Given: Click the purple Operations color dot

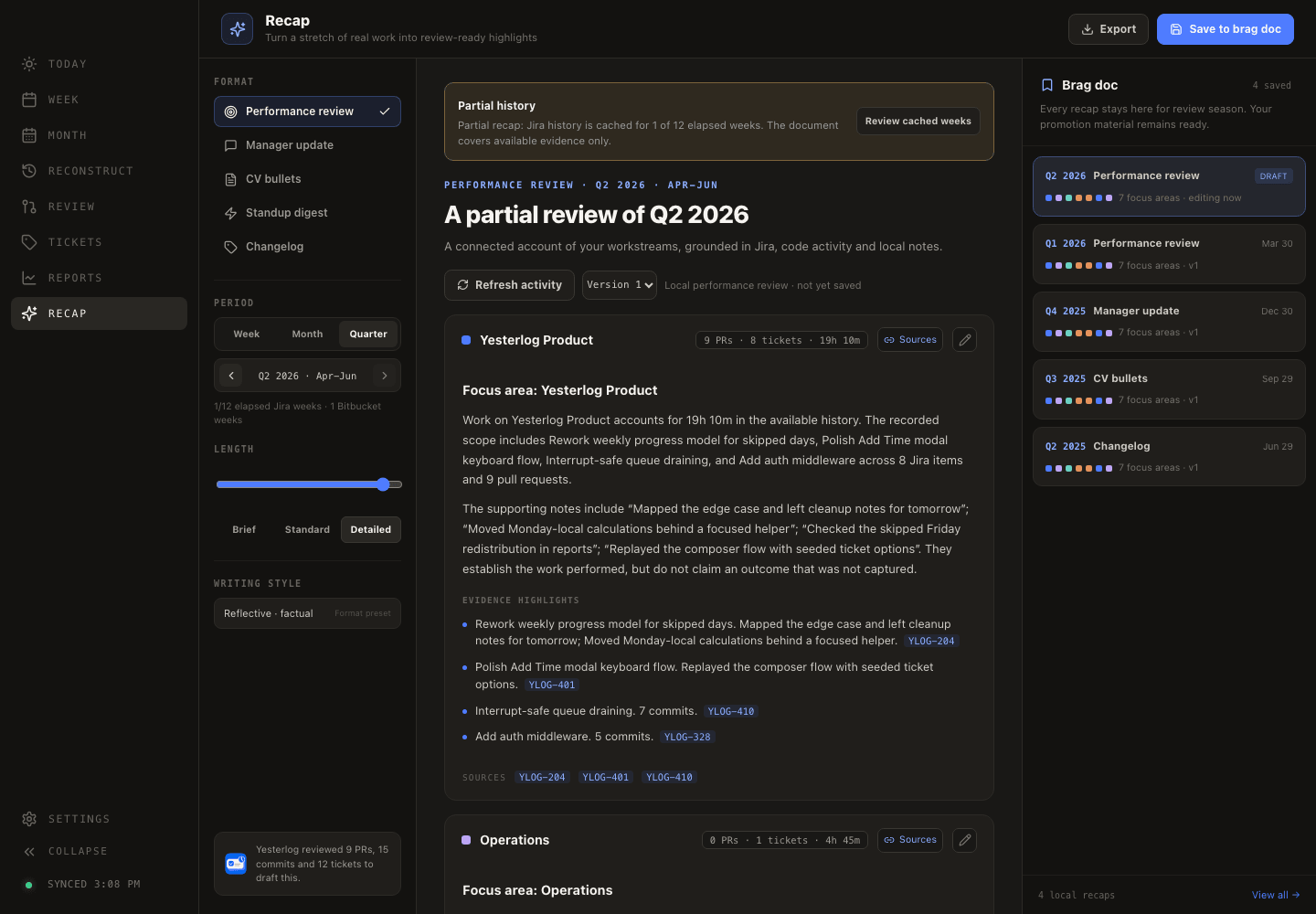Looking at the screenshot, I should point(466,840).
